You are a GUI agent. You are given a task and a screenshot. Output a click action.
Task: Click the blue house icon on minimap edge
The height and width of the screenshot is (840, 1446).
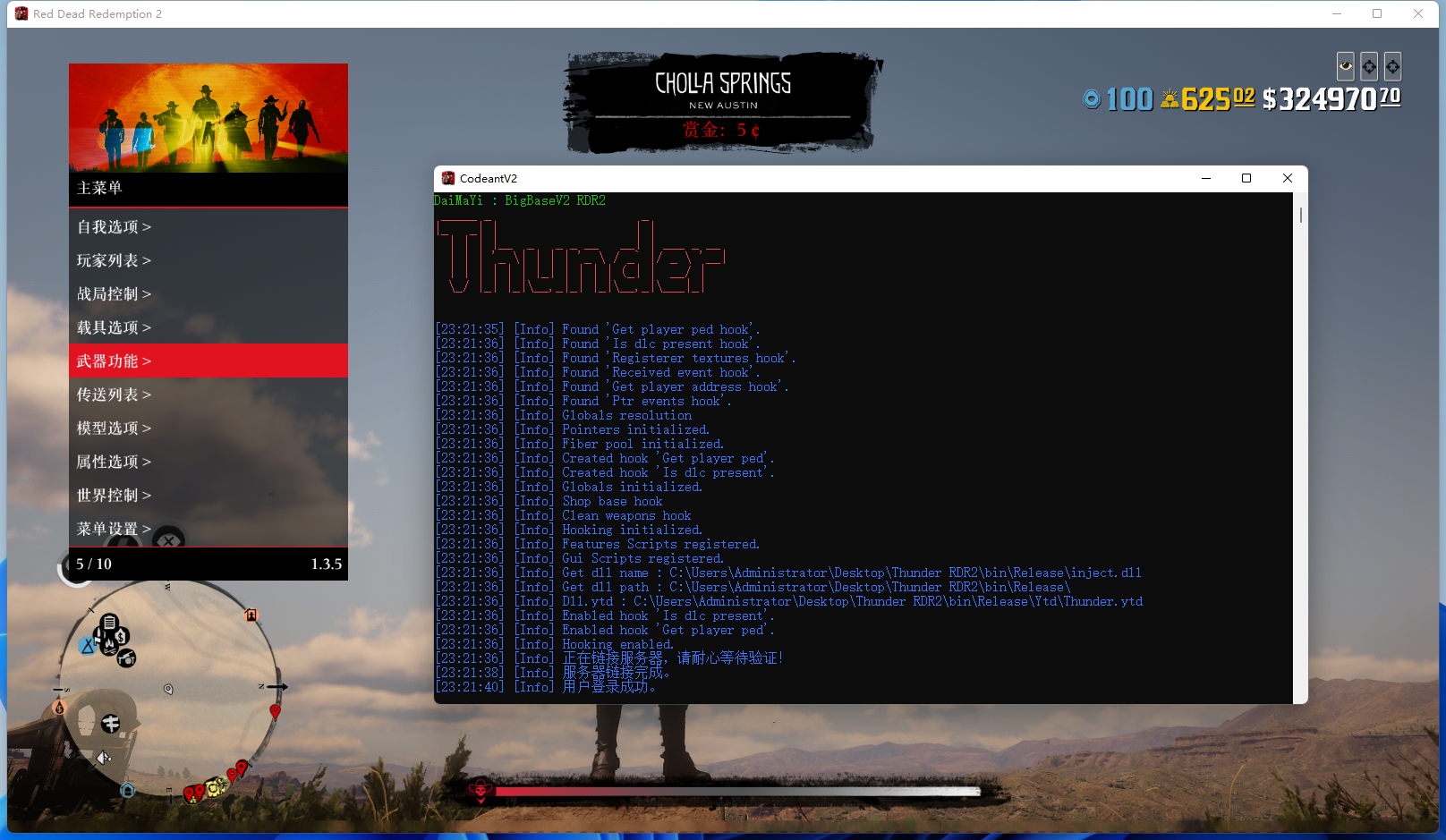tap(128, 790)
